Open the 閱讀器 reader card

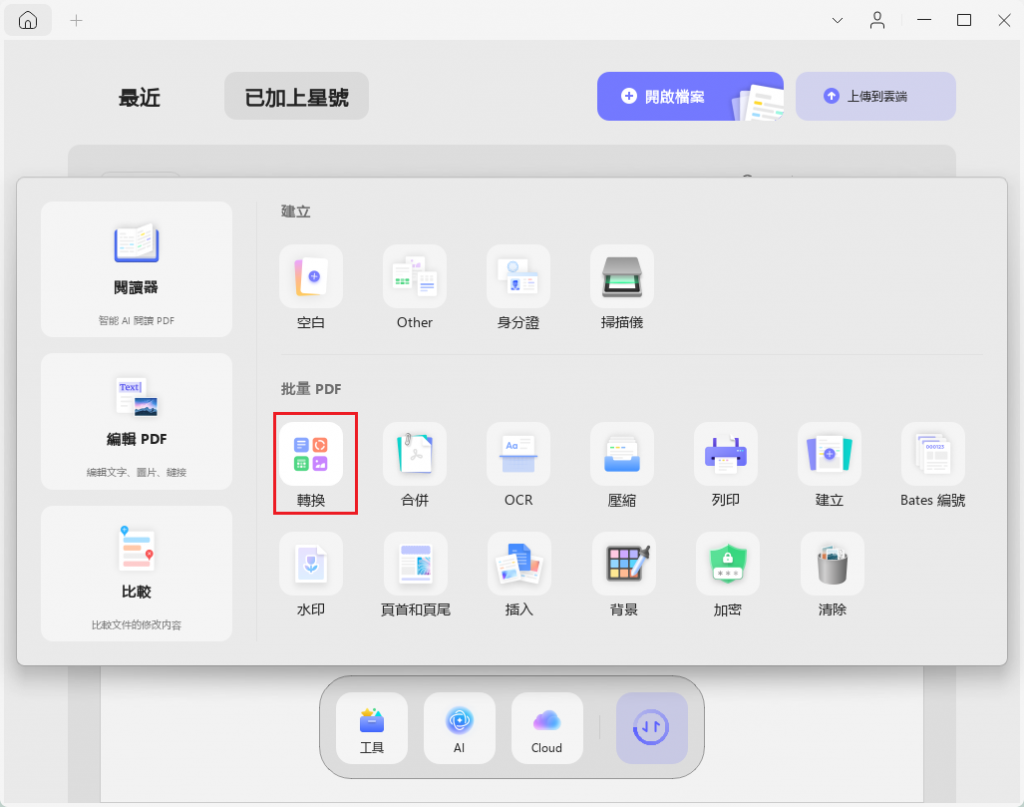(136, 269)
